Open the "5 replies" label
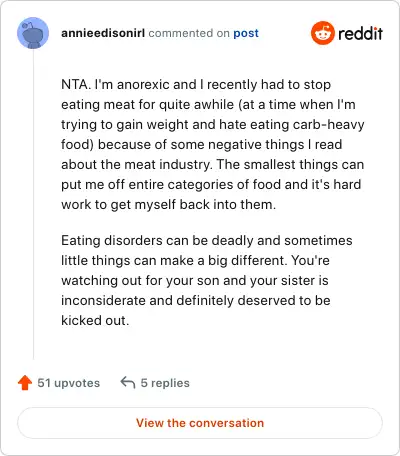The image size is (400, 456). 165,383
